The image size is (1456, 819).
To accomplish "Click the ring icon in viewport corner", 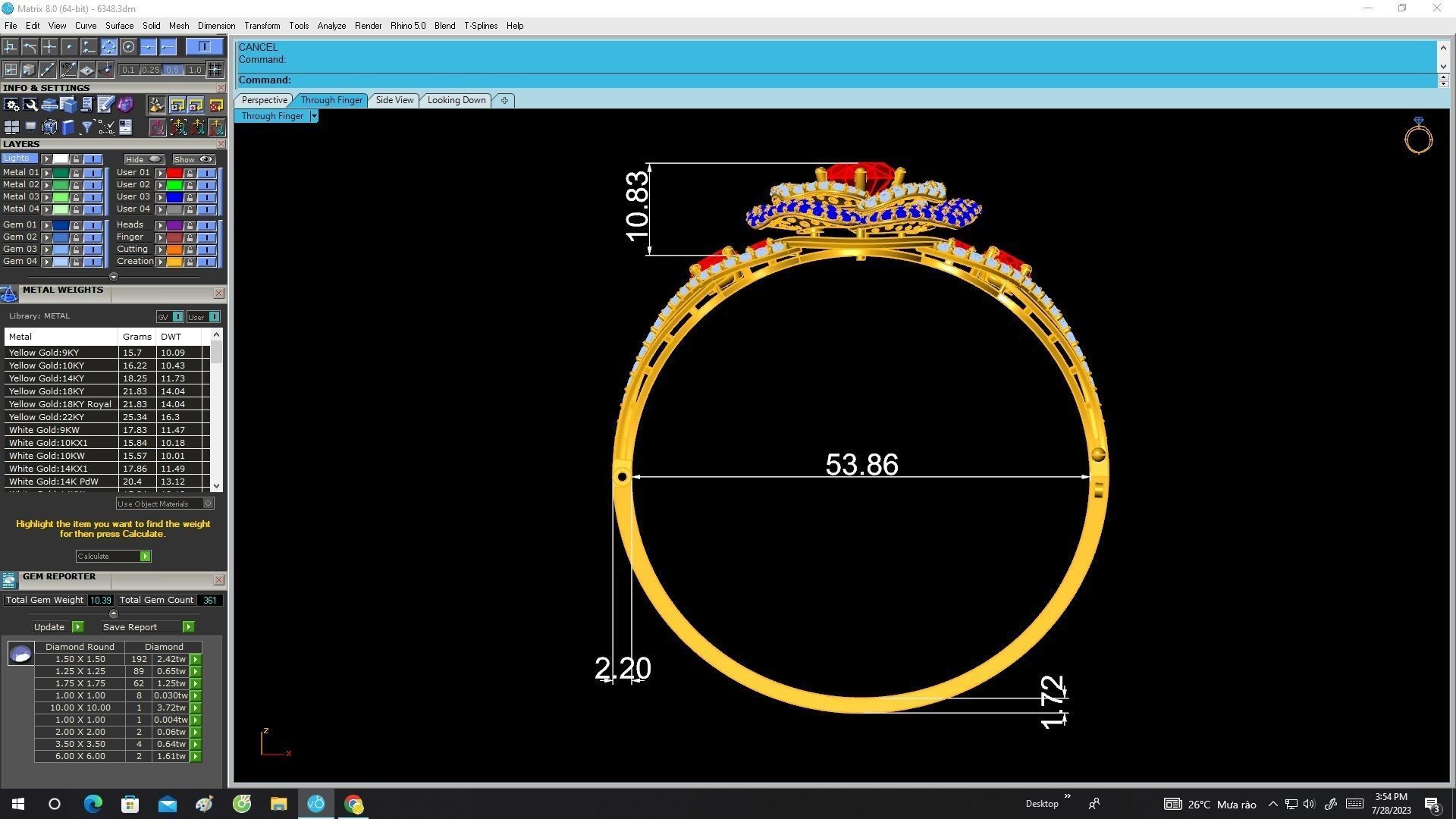I will pos(1418,136).
